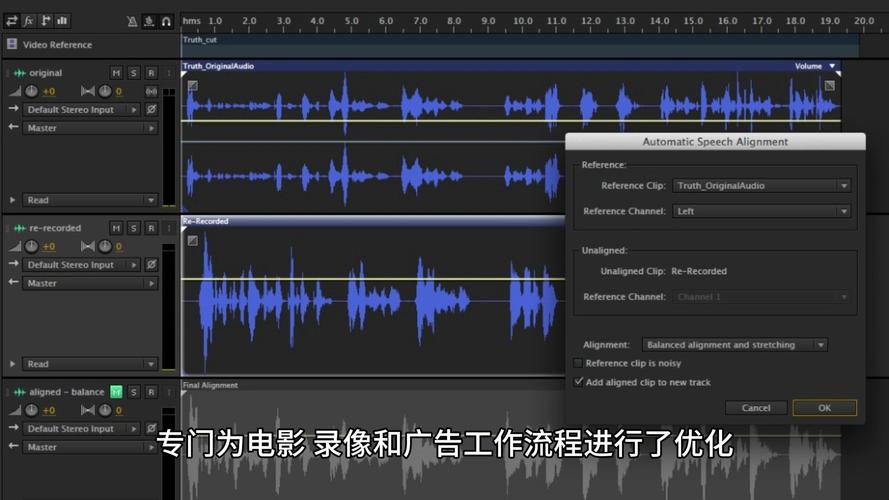Open the Reference Clip dropdown

click(x=762, y=185)
